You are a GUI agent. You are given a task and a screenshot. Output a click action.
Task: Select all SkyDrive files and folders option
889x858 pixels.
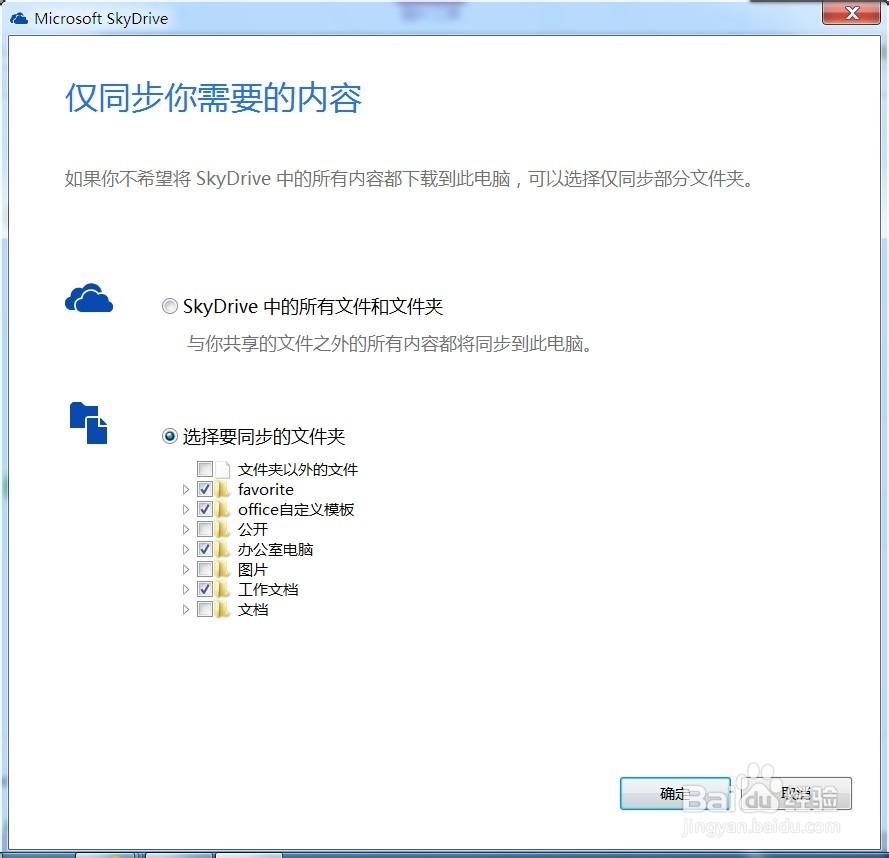coord(170,307)
